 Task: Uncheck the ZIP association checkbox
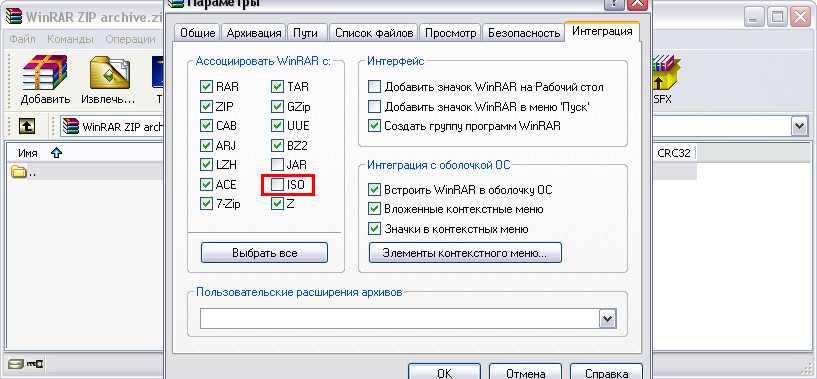click(x=206, y=106)
